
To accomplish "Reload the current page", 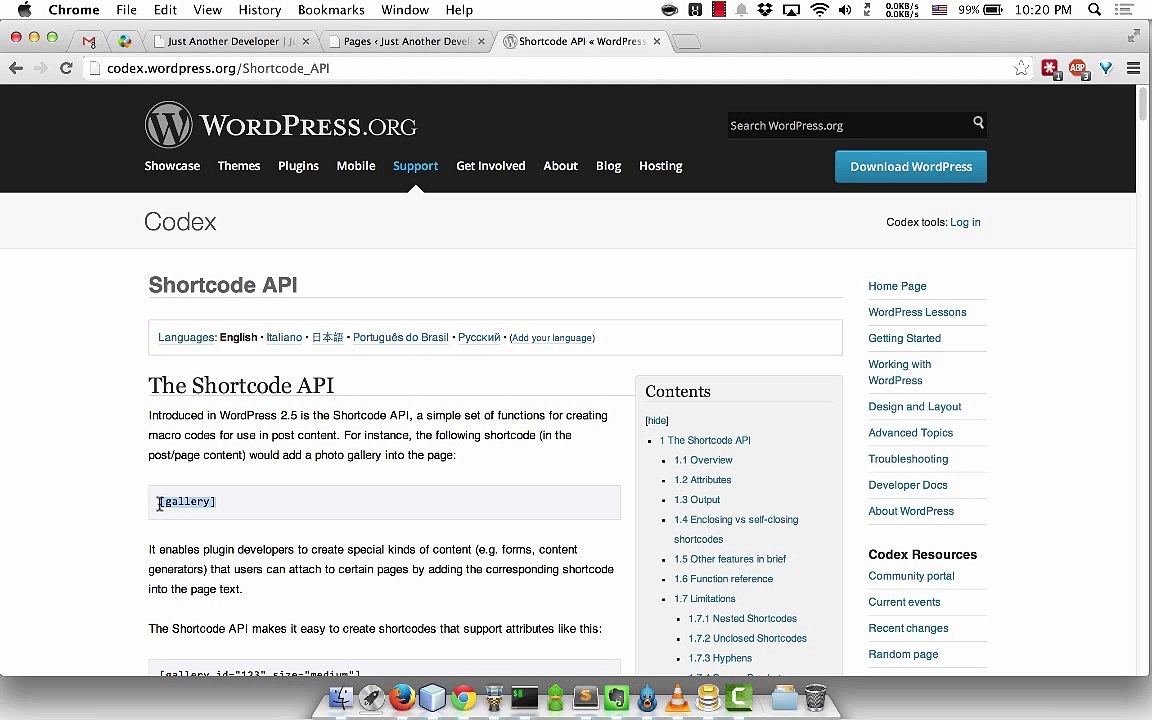I will pyautogui.click(x=66, y=68).
